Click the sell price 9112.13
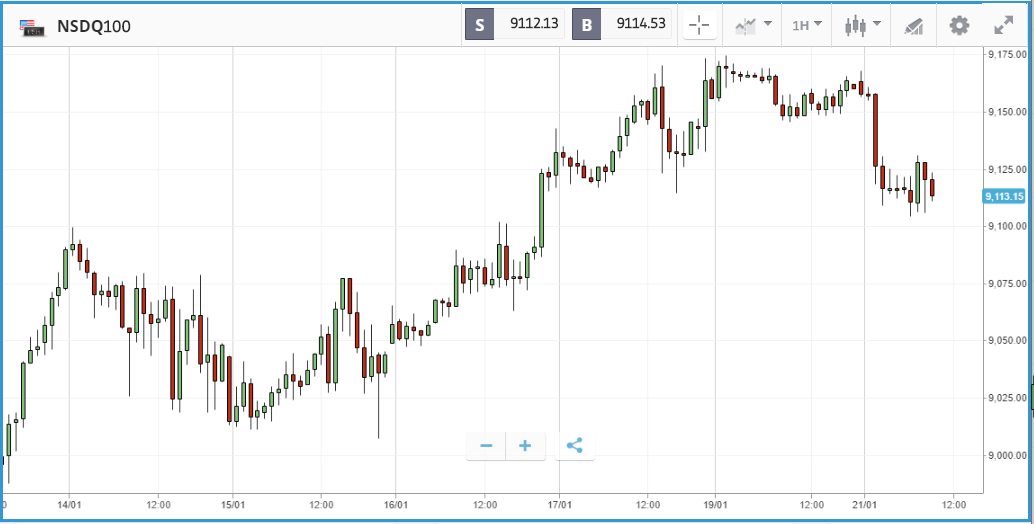Image resolution: width=1034 pixels, height=524 pixels. pos(534,24)
